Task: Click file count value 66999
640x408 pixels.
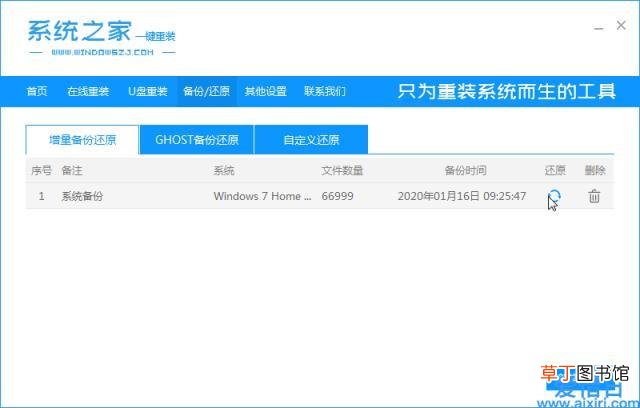Action: 337,196
